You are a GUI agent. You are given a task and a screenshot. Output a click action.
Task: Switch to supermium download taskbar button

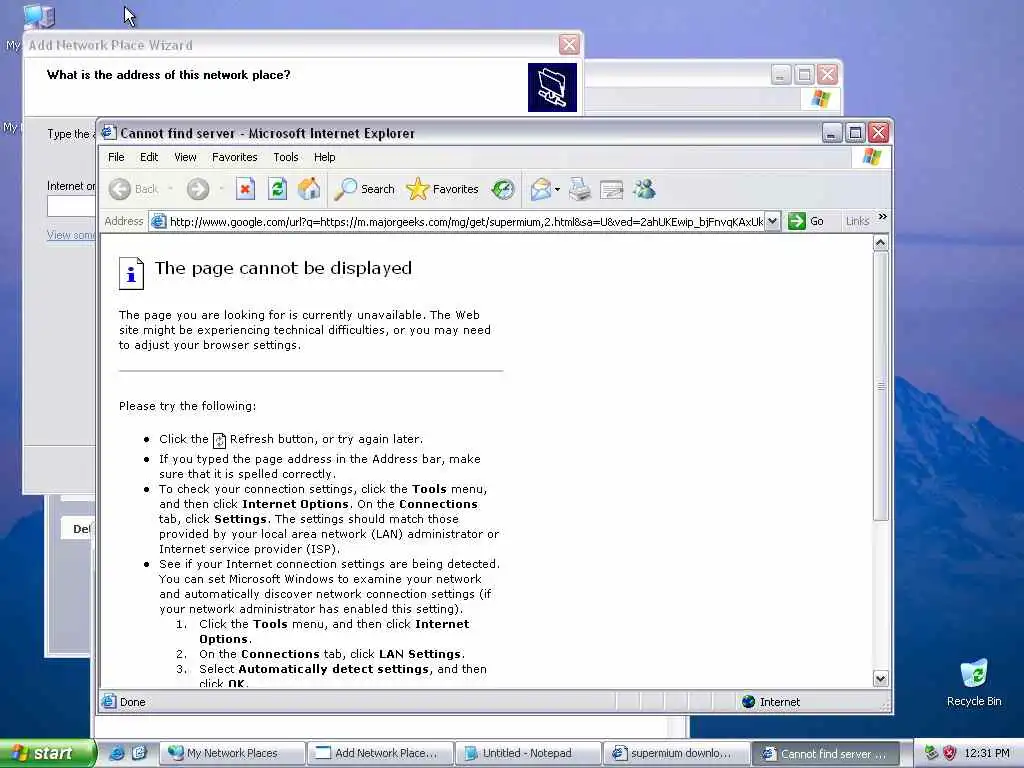675,753
